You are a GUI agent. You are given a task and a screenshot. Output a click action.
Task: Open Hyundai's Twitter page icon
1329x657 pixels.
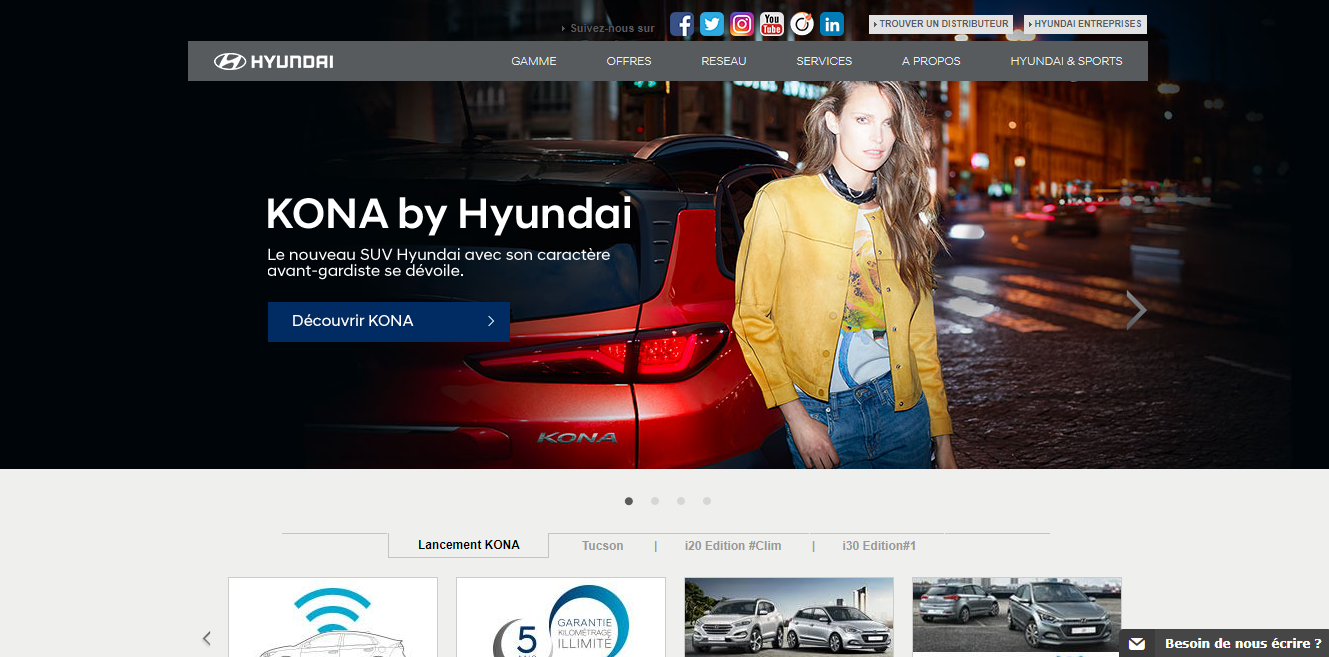pos(712,25)
